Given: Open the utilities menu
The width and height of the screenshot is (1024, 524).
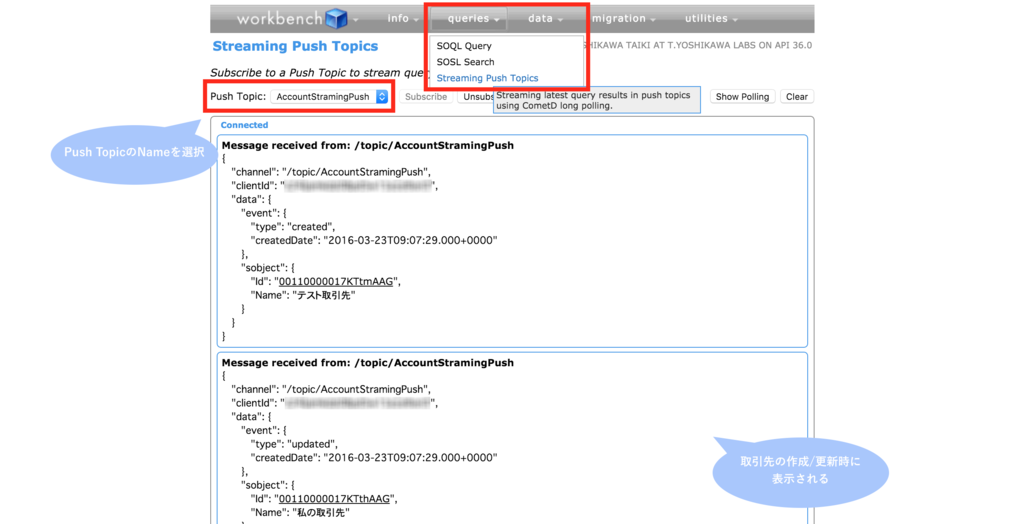Looking at the screenshot, I should pyautogui.click(x=711, y=19).
